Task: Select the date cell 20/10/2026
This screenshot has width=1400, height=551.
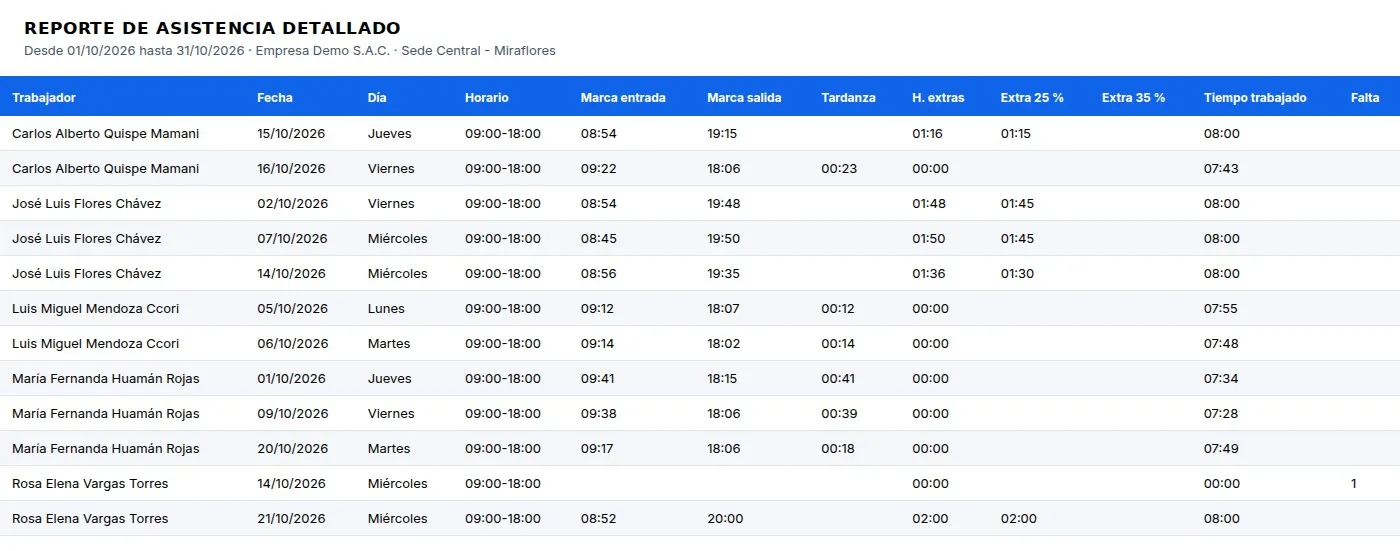Action: point(292,449)
